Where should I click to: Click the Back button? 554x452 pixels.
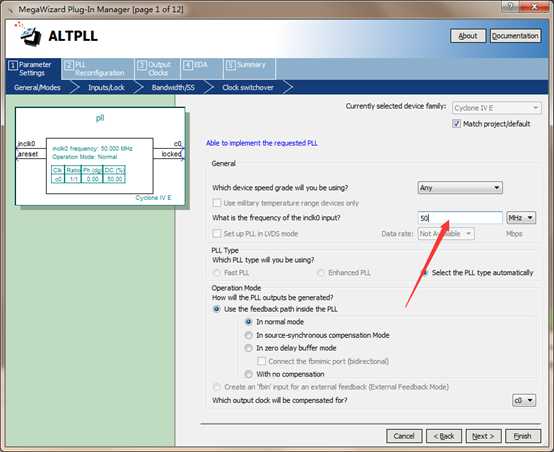(x=444, y=436)
